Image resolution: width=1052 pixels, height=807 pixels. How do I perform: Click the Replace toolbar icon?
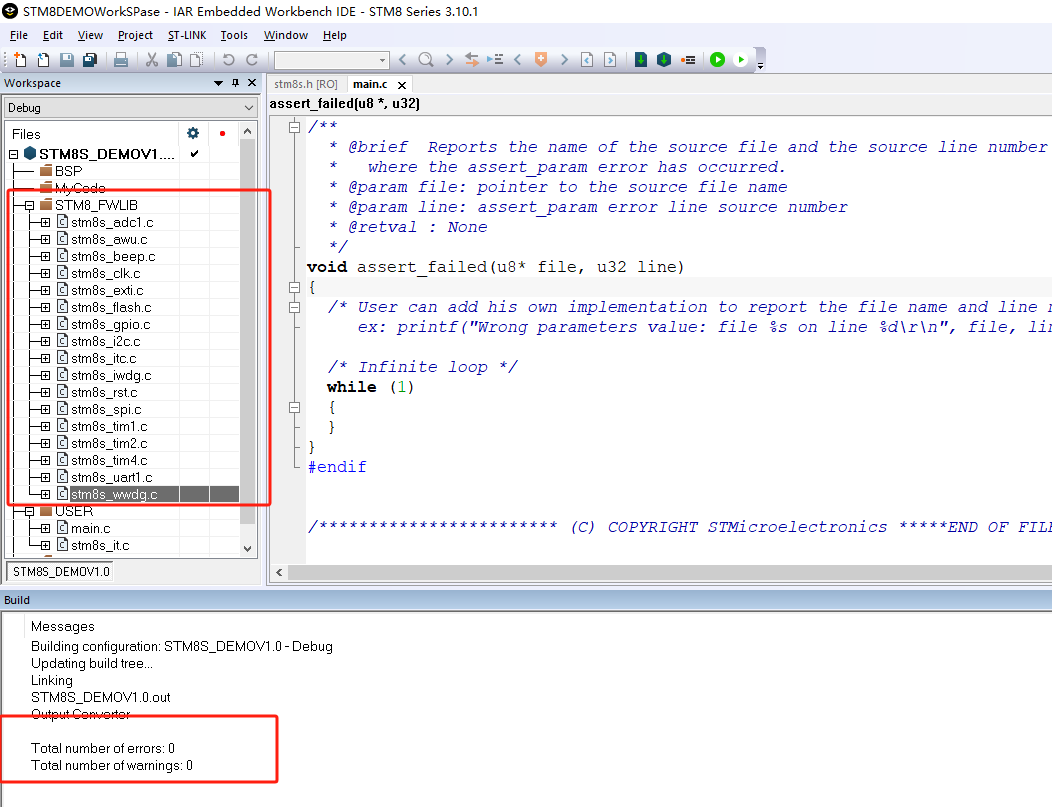[x=472, y=60]
